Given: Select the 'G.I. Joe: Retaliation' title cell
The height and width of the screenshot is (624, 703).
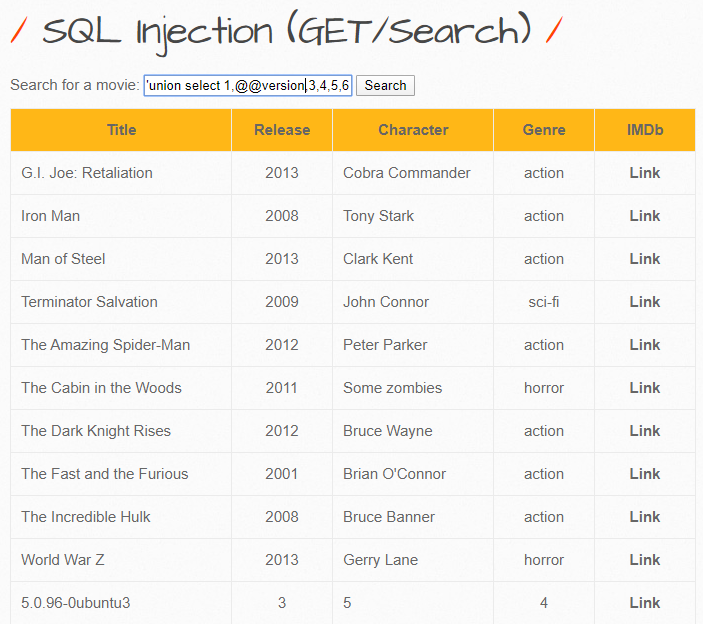Looking at the screenshot, I should [121, 173].
